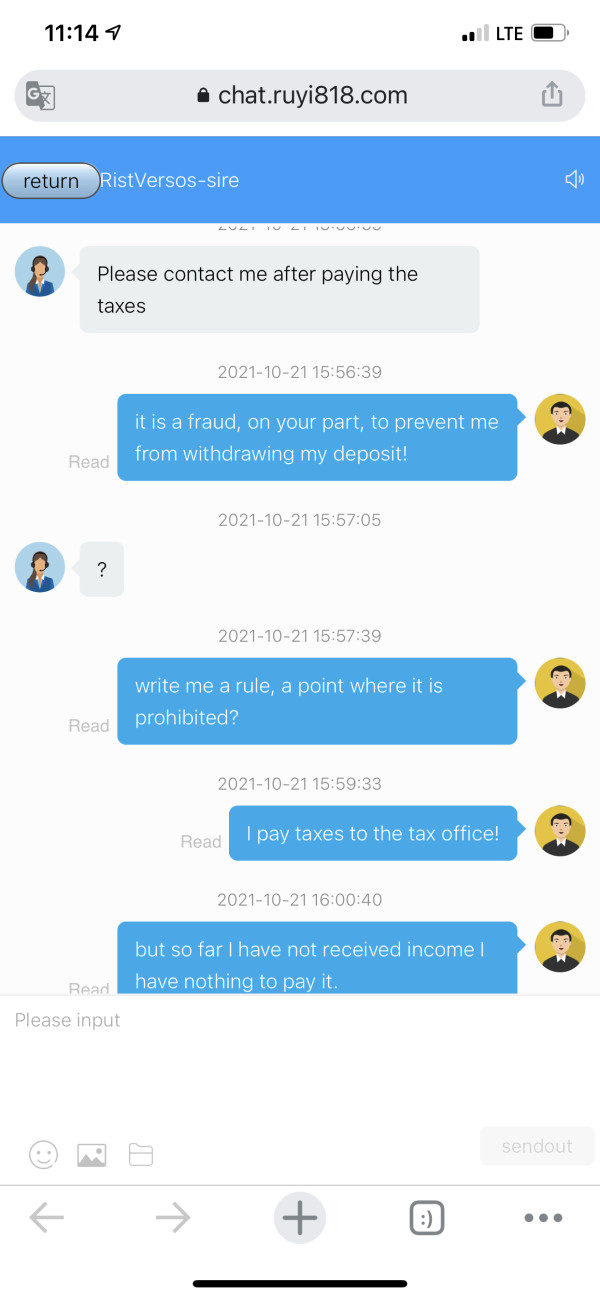Tap the support agent avatar beside taxes message
The height and width of the screenshot is (1299, 600).
(x=40, y=271)
